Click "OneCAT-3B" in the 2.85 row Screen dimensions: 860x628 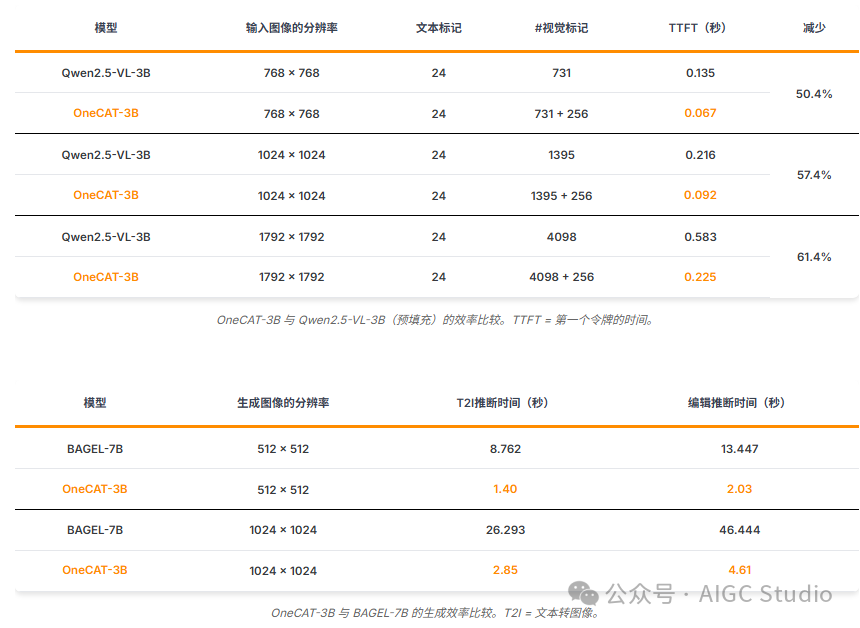click(x=95, y=570)
